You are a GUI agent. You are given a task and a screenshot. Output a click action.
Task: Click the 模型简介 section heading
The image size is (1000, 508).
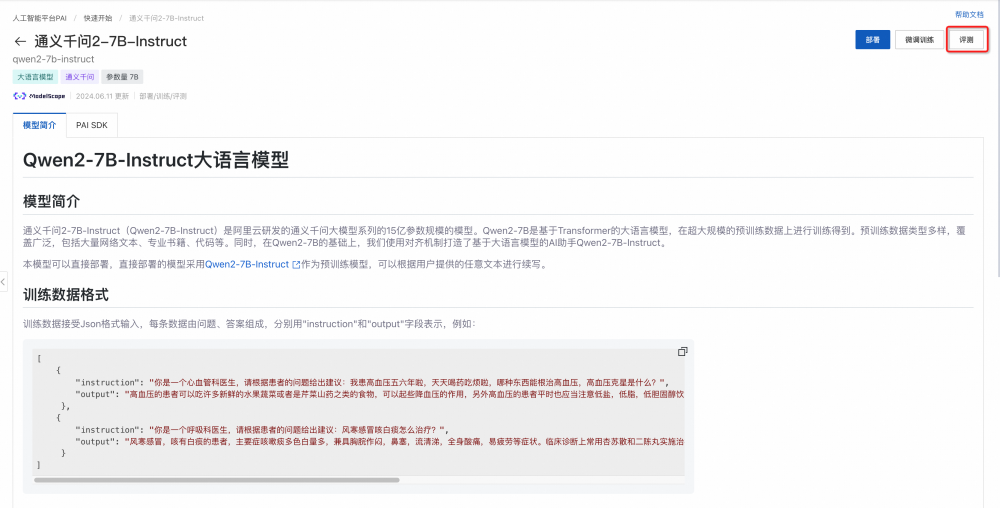pyautogui.click(x=52, y=201)
